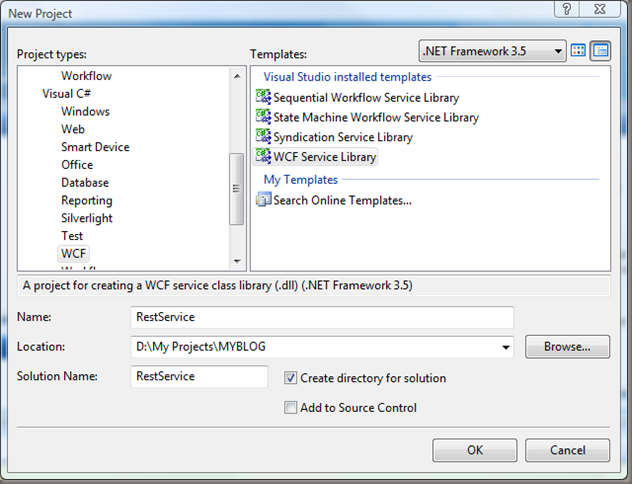Select the Reporting project type

pos(87,200)
